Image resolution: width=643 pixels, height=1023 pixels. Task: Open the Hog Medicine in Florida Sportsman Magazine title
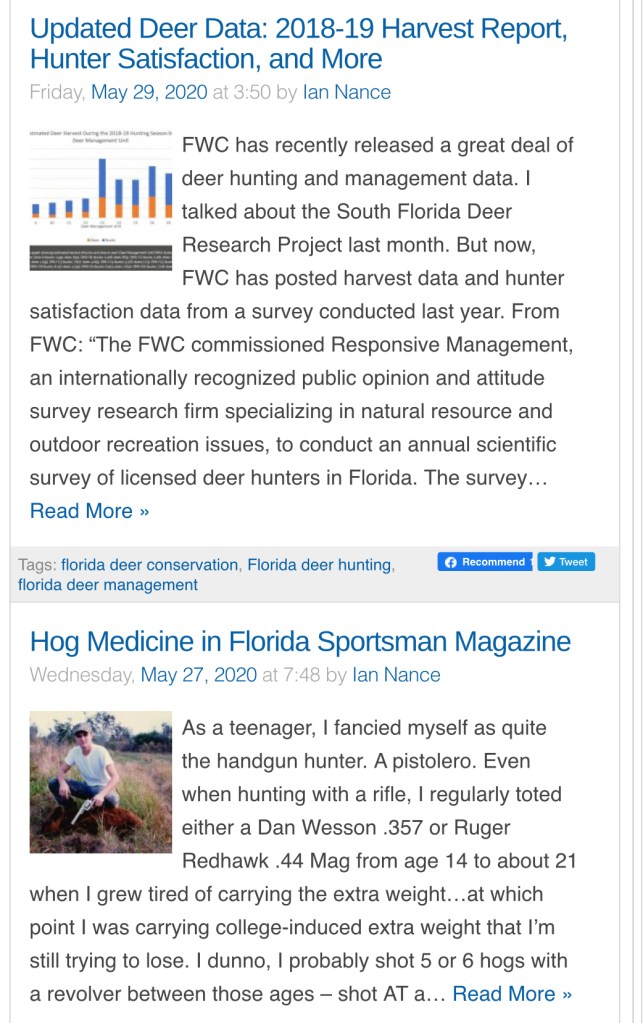coord(300,641)
